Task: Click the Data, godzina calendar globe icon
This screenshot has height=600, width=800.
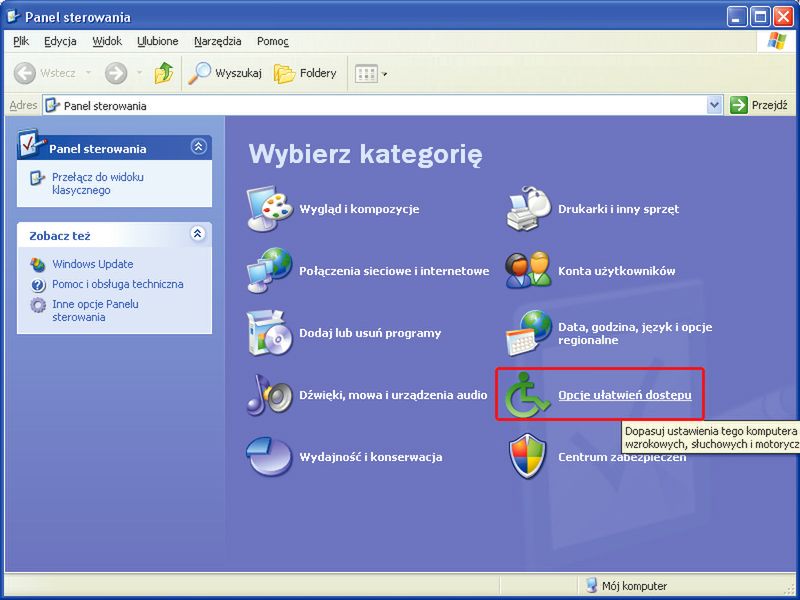Action: (529, 333)
